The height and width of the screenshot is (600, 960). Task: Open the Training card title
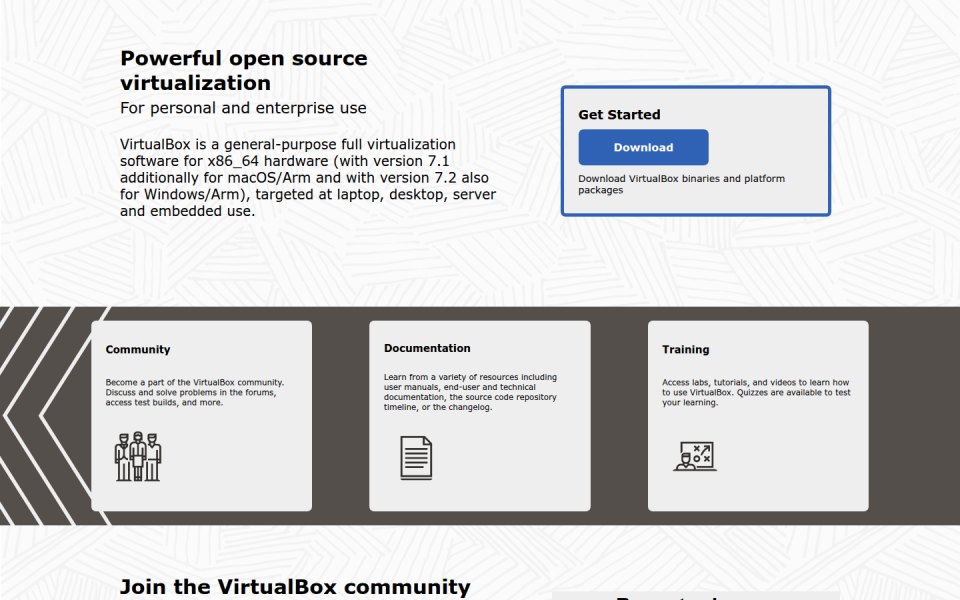coord(686,349)
